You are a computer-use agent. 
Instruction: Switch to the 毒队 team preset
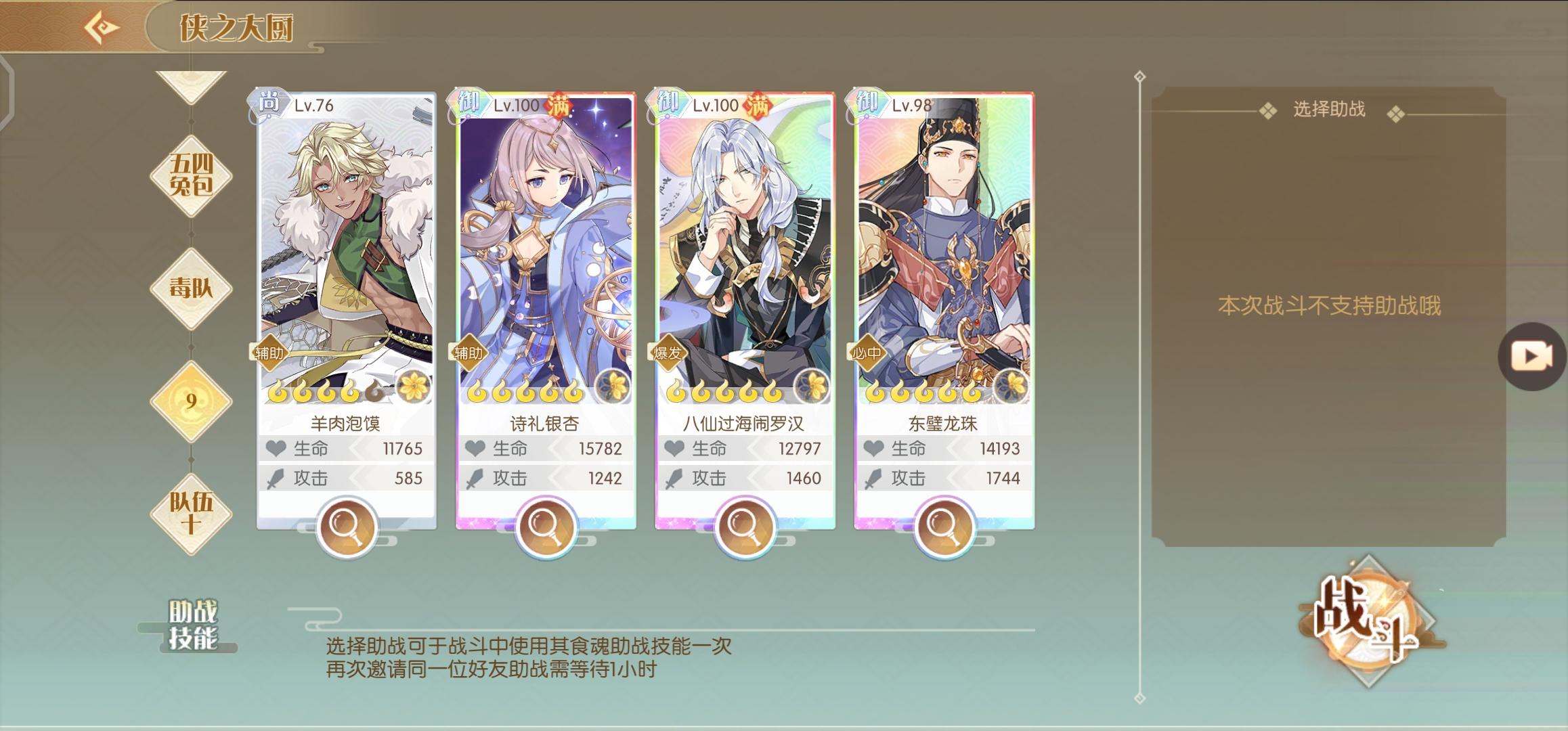[x=191, y=288]
